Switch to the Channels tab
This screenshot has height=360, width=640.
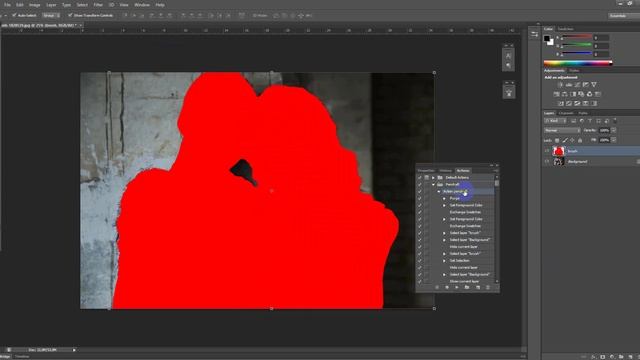[566, 113]
